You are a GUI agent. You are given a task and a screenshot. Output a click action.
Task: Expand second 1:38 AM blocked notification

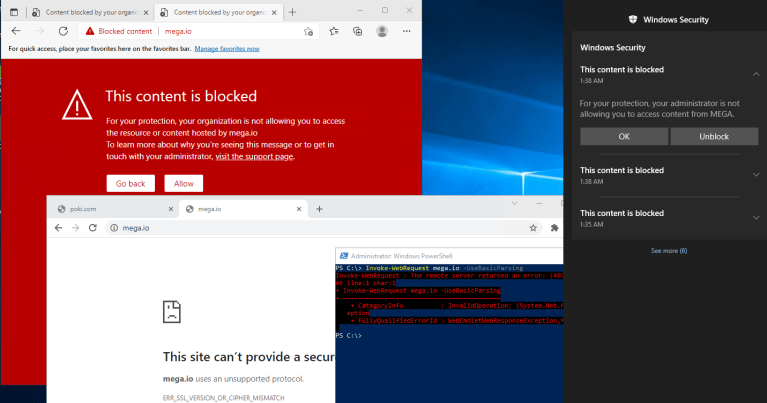(756, 175)
